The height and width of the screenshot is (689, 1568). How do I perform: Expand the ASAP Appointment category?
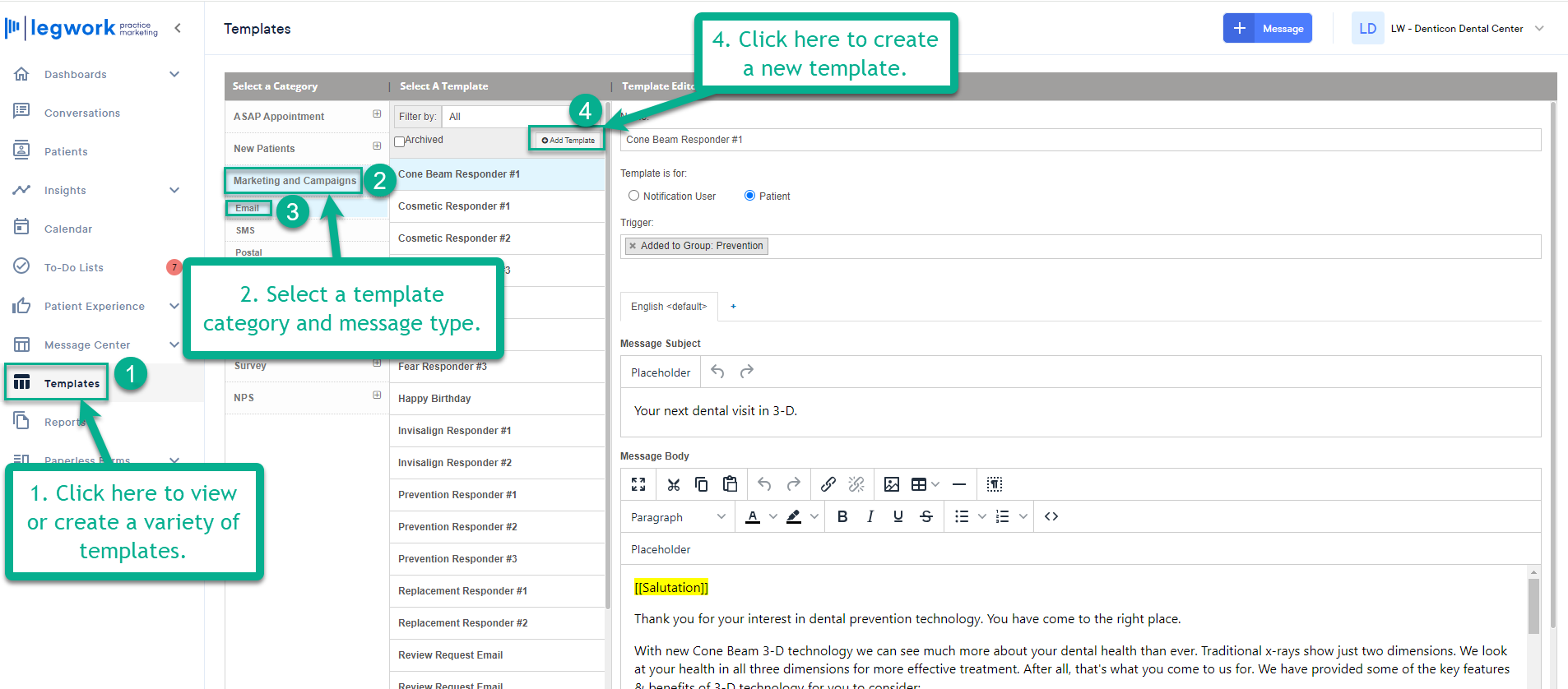click(377, 114)
